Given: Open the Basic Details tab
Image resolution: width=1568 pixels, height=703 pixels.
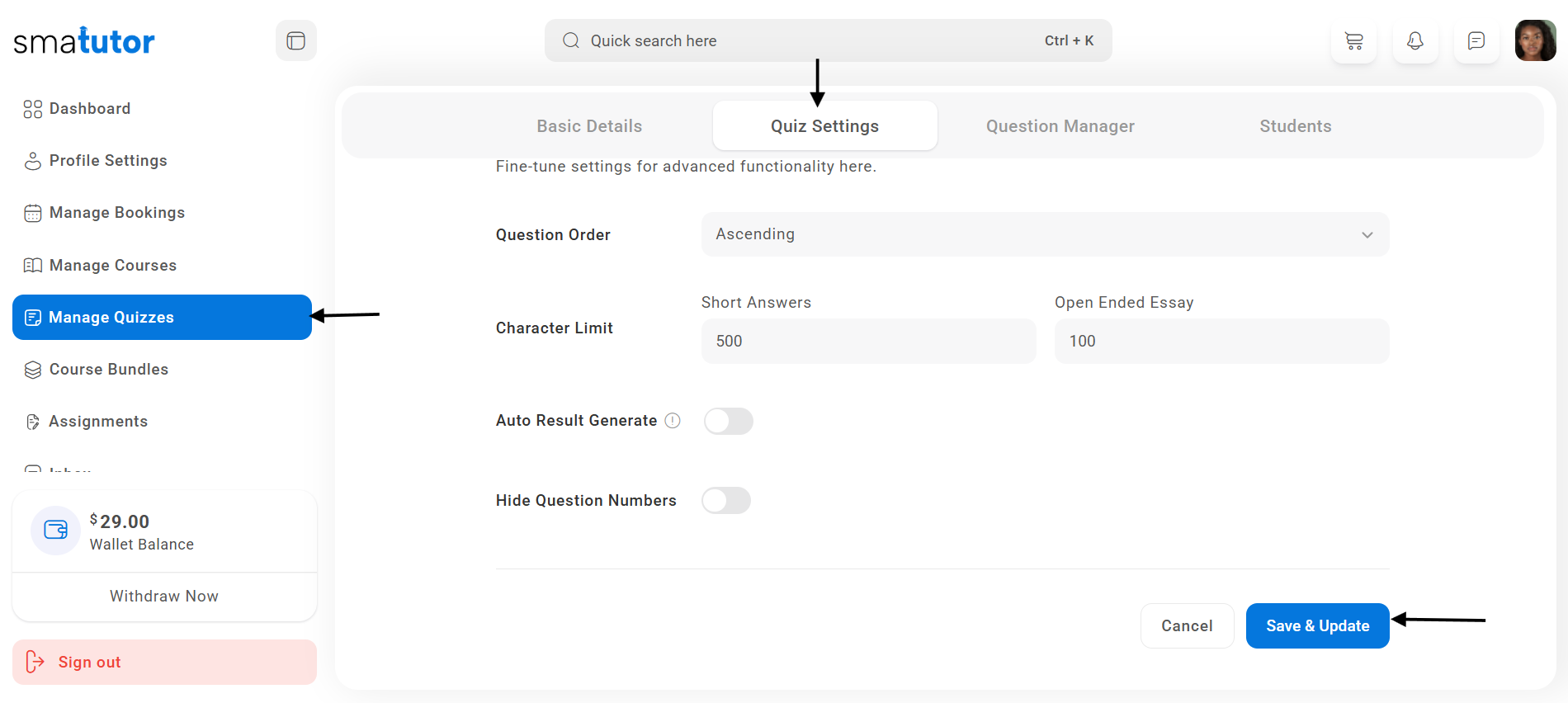Looking at the screenshot, I should click(x=589, y=126).
